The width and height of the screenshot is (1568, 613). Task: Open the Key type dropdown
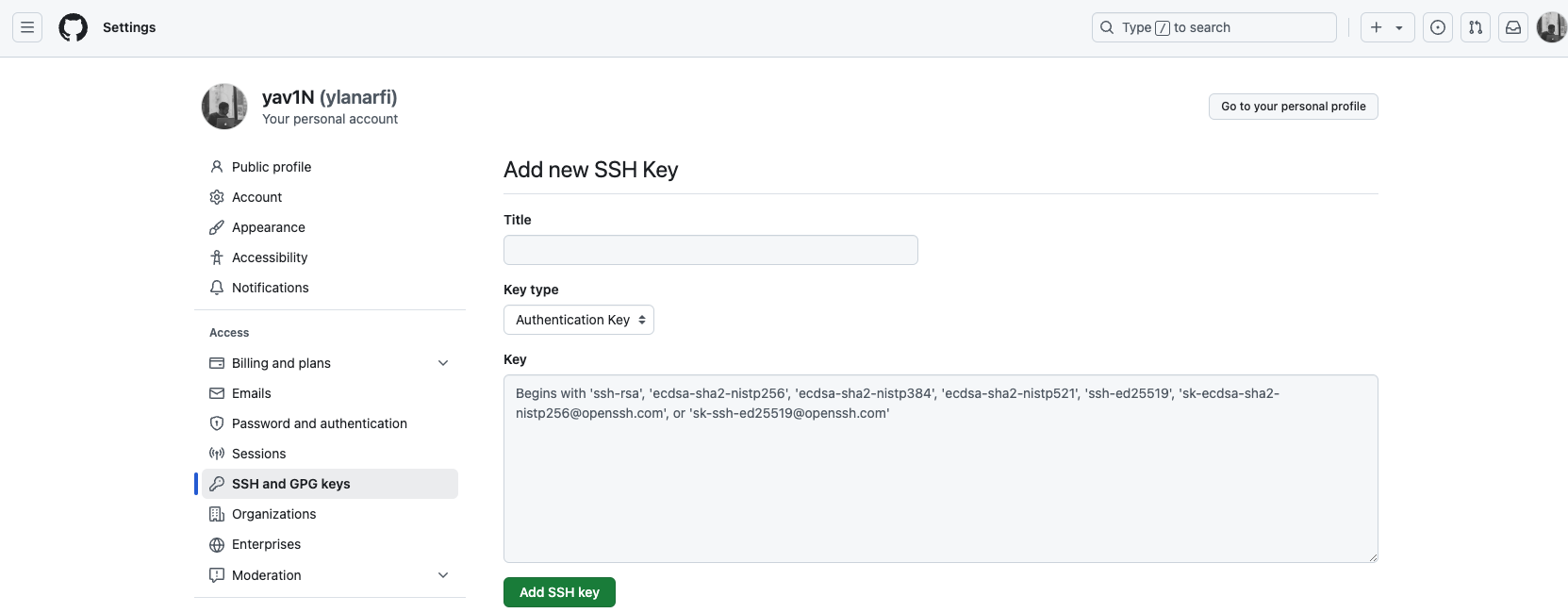(578, 320)
